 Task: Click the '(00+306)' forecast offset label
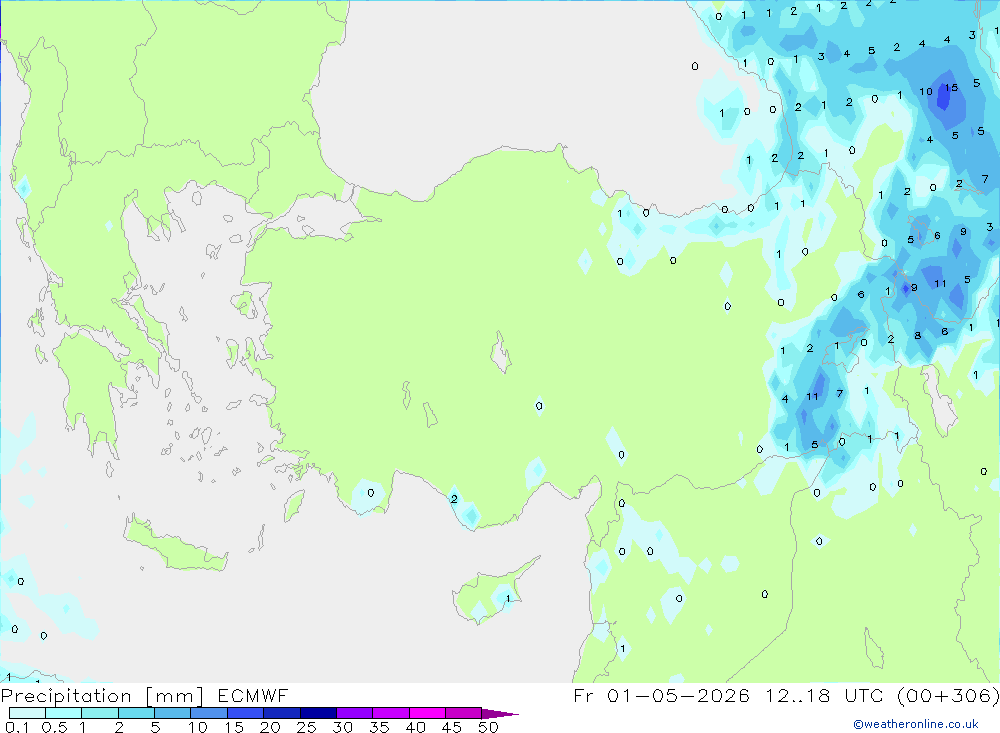(x=948, y=695)
